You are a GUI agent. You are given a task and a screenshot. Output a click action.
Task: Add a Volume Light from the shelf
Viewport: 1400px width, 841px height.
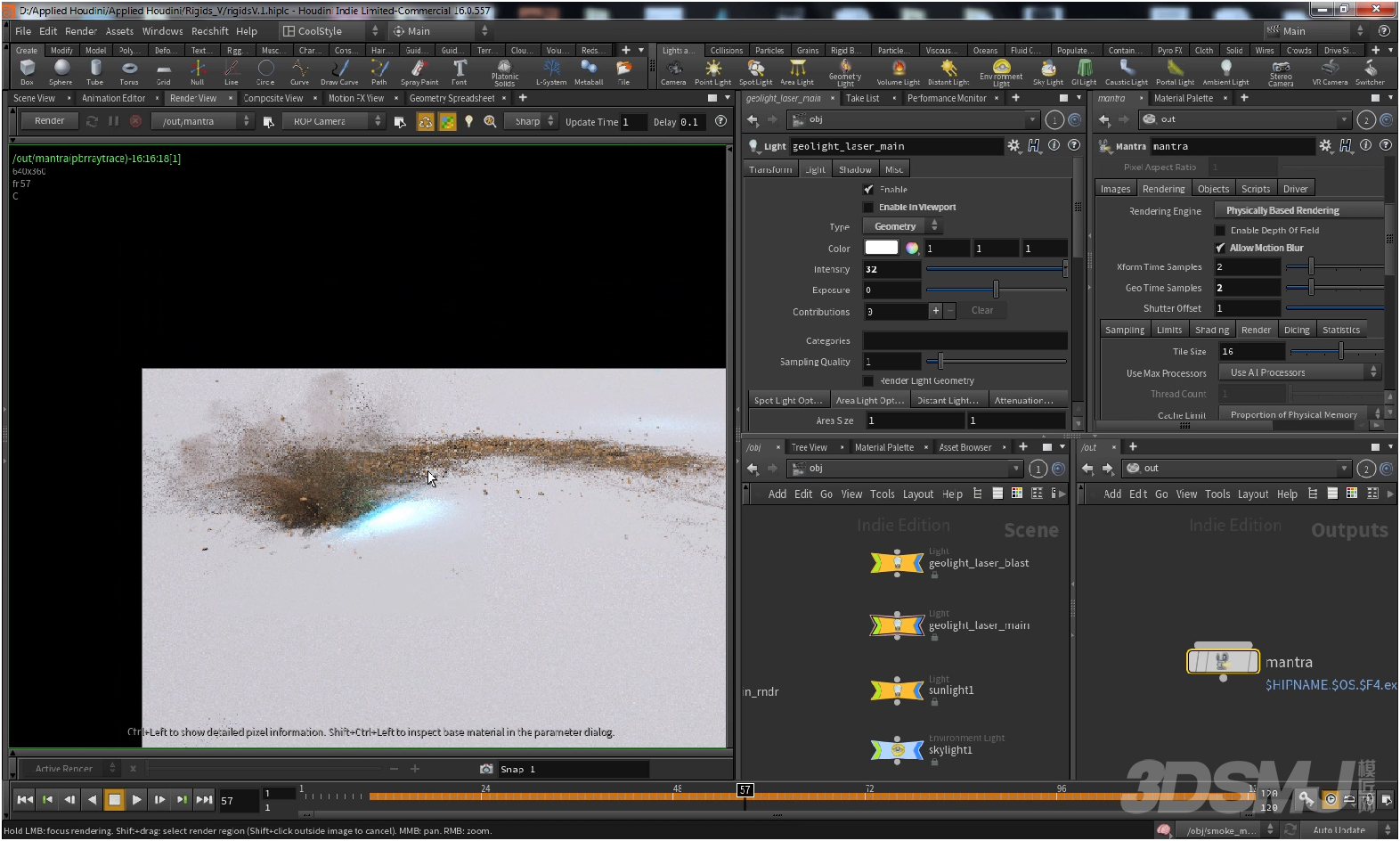(x=898, y=72)
